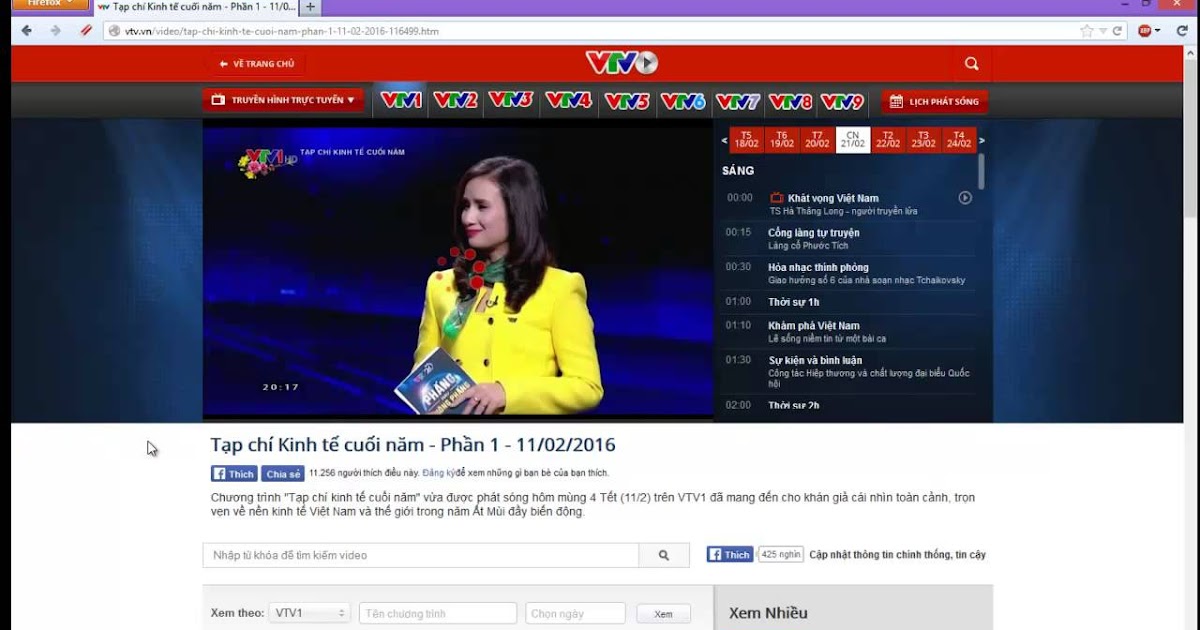Open the Truyền Hình Trực Tuyến dropdown
Image resolution: width=1200 pixels, height=630 pixels.
[x=283, y=100]
